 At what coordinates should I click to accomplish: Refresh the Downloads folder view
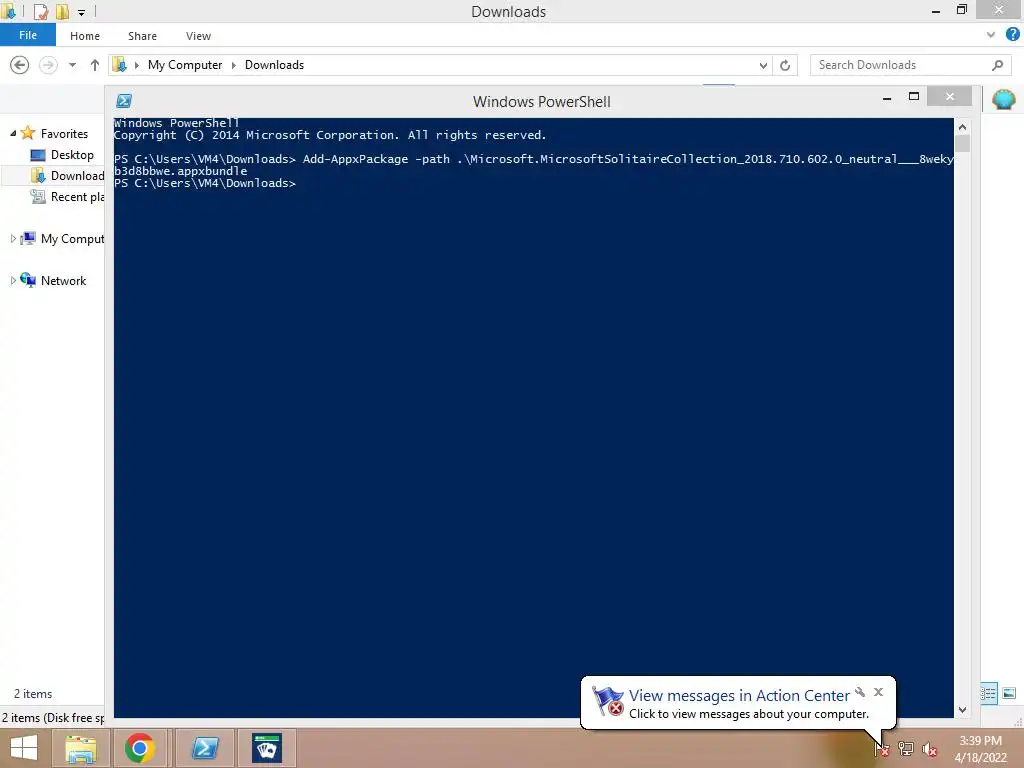click(x=785, y=65)
